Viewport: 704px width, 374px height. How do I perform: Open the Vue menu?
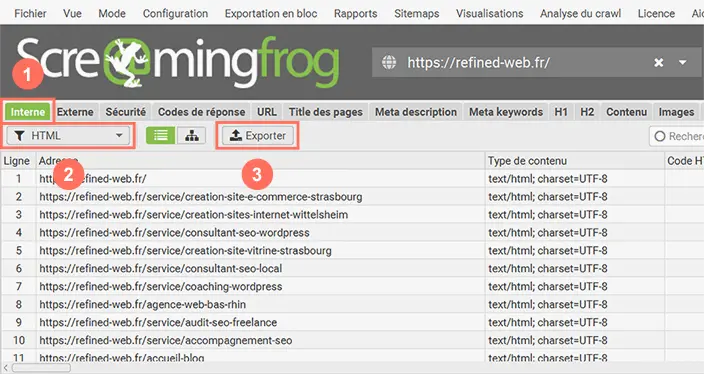72,13
